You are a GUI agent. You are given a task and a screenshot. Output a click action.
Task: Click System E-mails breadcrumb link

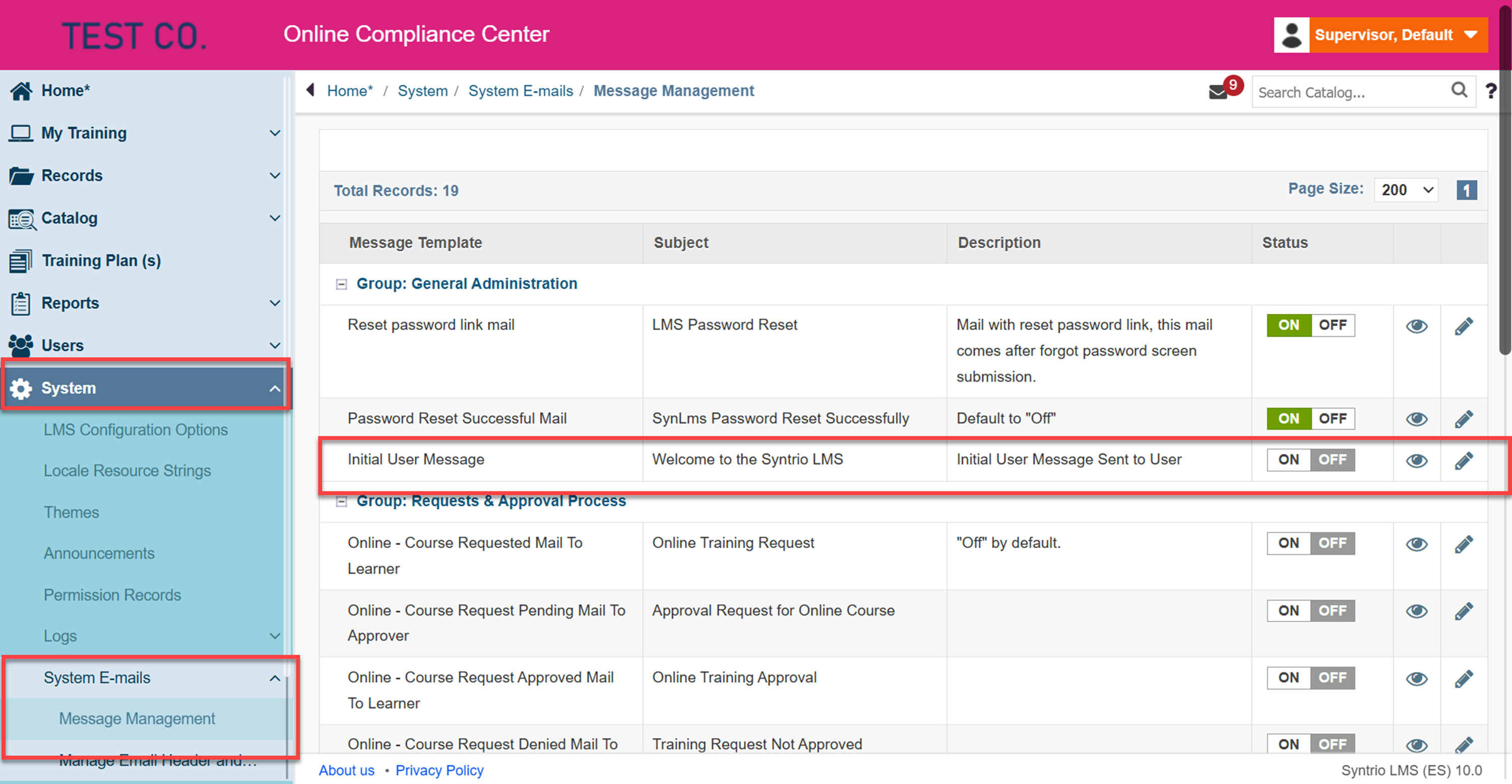click(520, 91)
